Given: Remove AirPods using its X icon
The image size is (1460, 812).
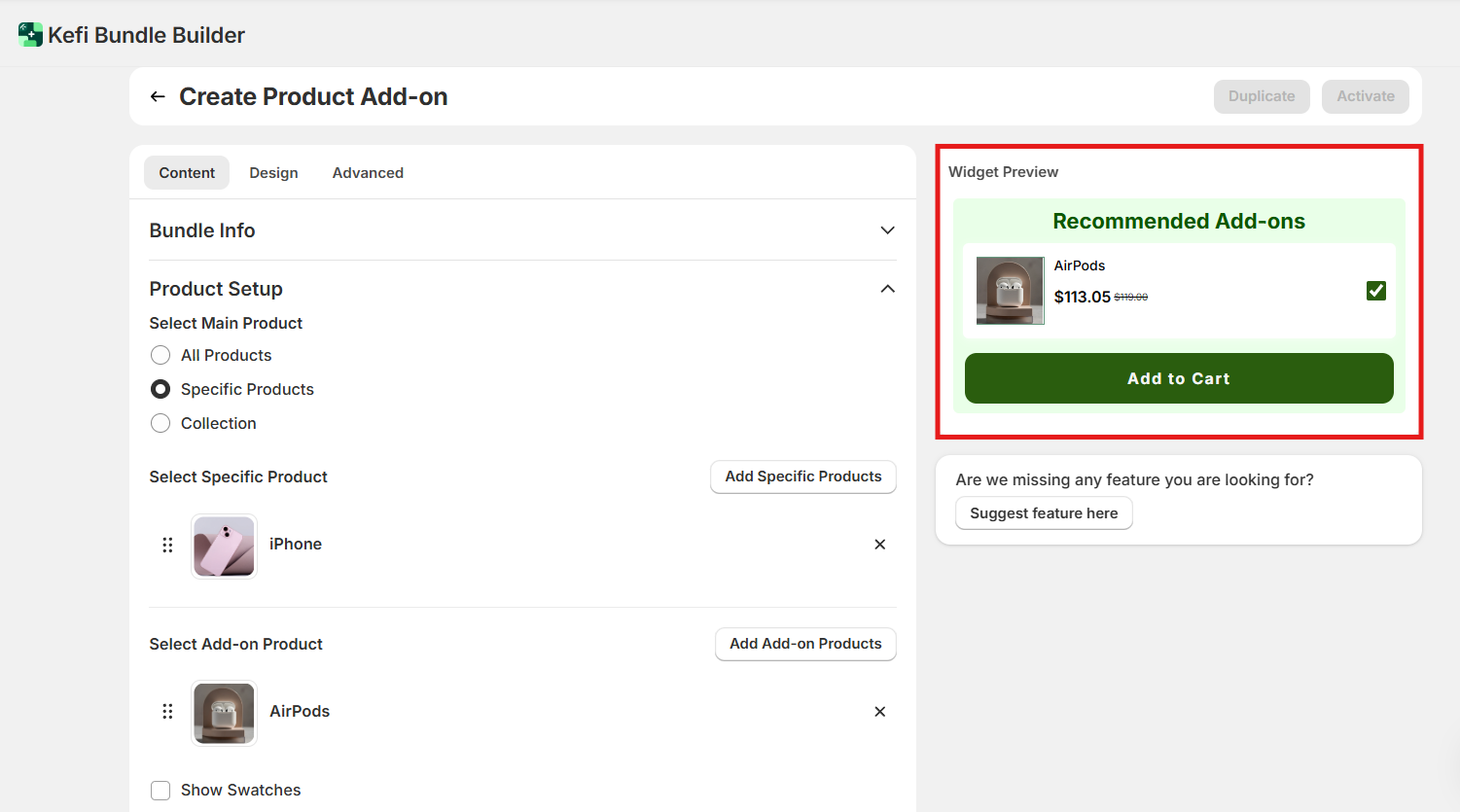Looking at the screenshot, I should (879, 712).
